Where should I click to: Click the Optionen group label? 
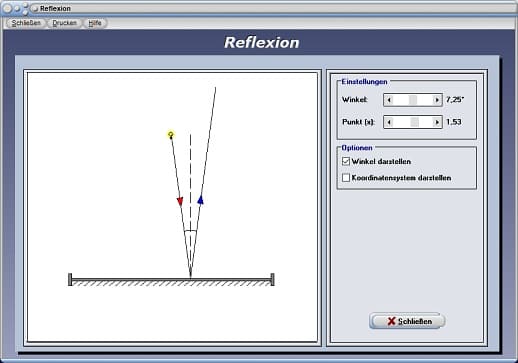[x=357, y=148]
